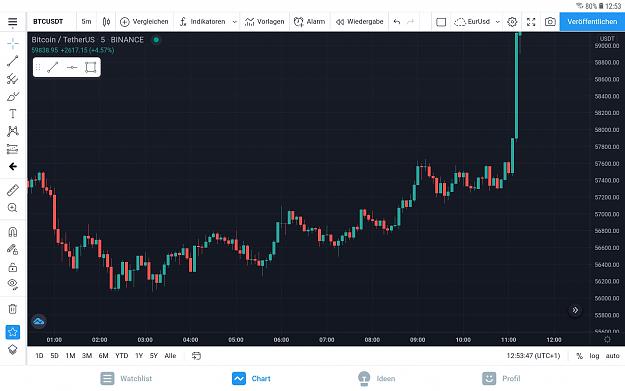
Task: Click the BTCUSDT symbol search field
Action: coord(48,22)
